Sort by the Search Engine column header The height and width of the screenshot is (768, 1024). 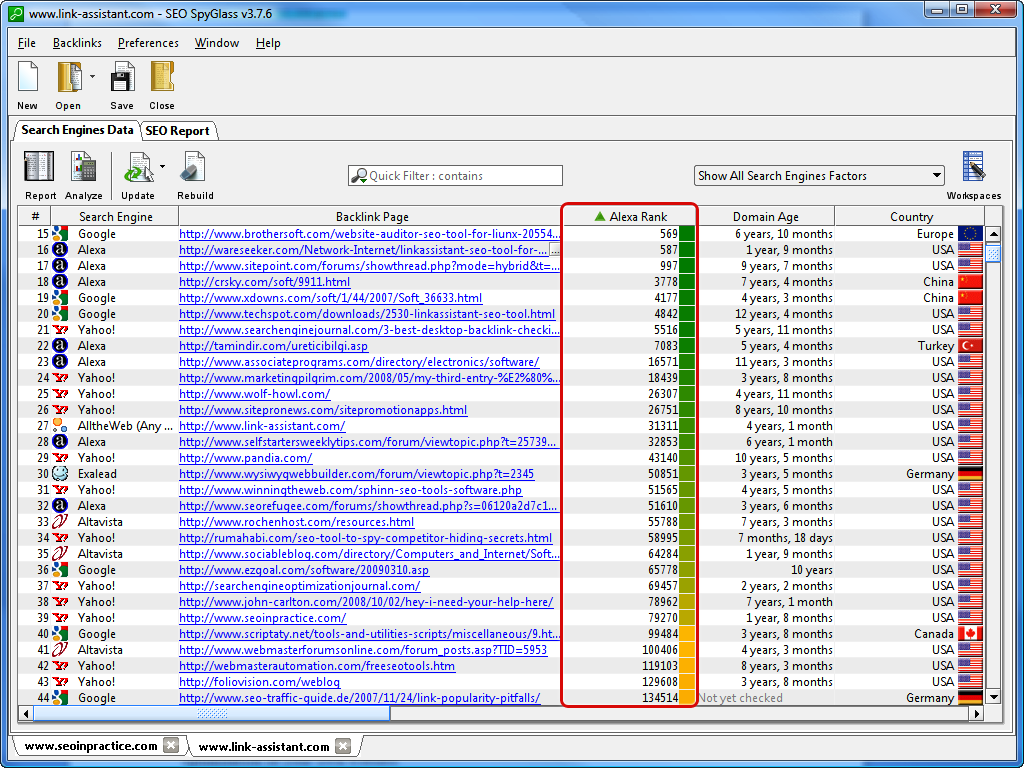click(115, 217)
